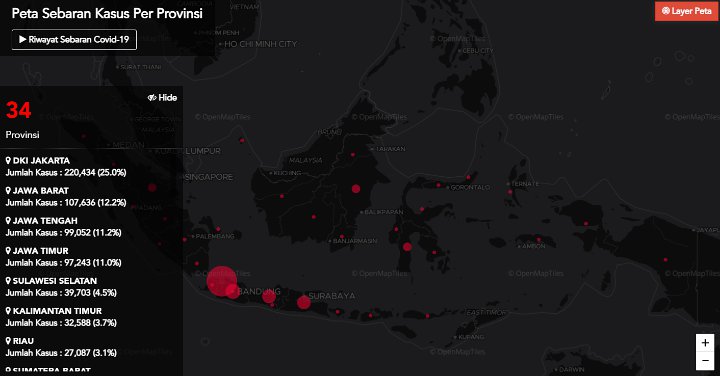720x376 pixels.
Task: Click the pin icon beside SULAWESI SELATAN
Action: tap(8, 281)
